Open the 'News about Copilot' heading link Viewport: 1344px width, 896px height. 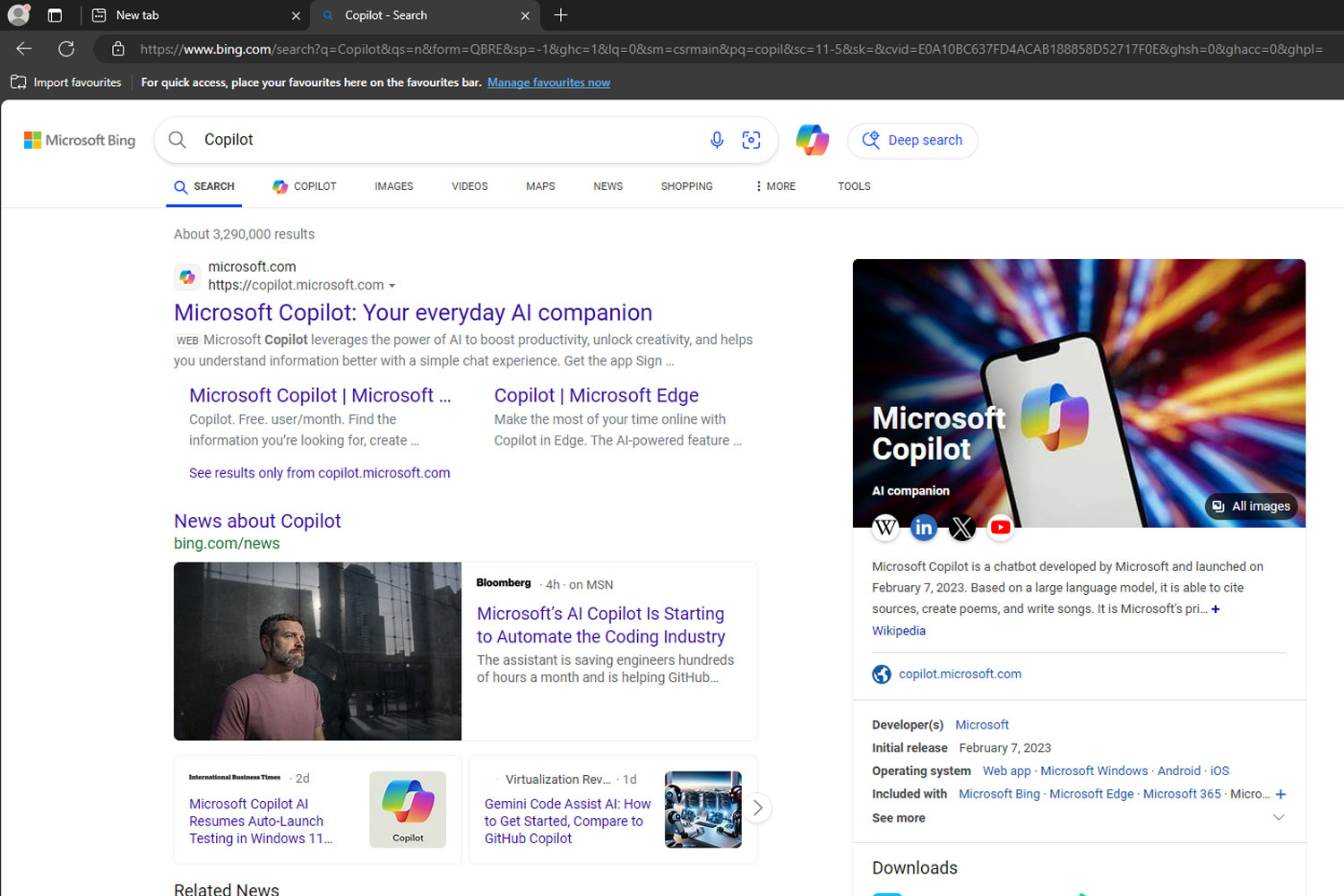click(x=257, y=521)
